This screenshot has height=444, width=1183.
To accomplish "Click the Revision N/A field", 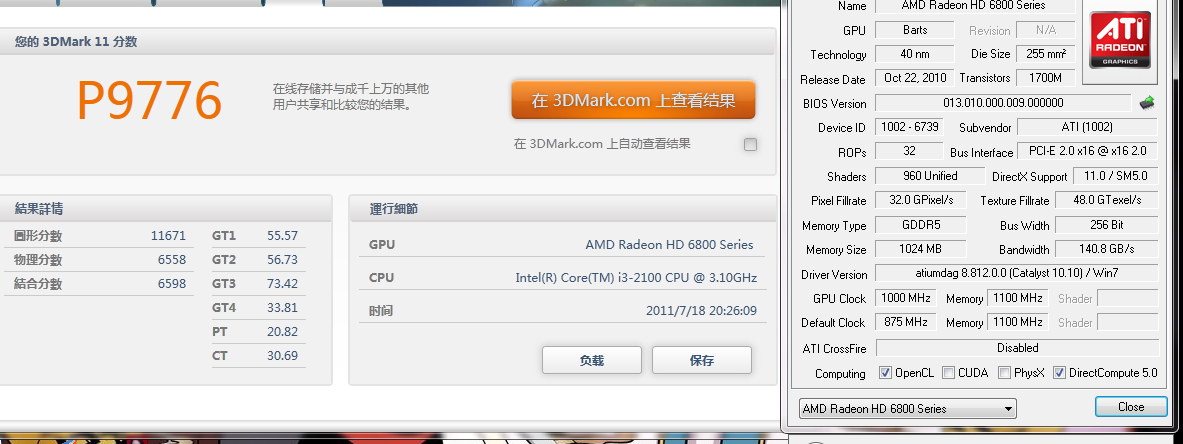I will (x=1045, y=29).
